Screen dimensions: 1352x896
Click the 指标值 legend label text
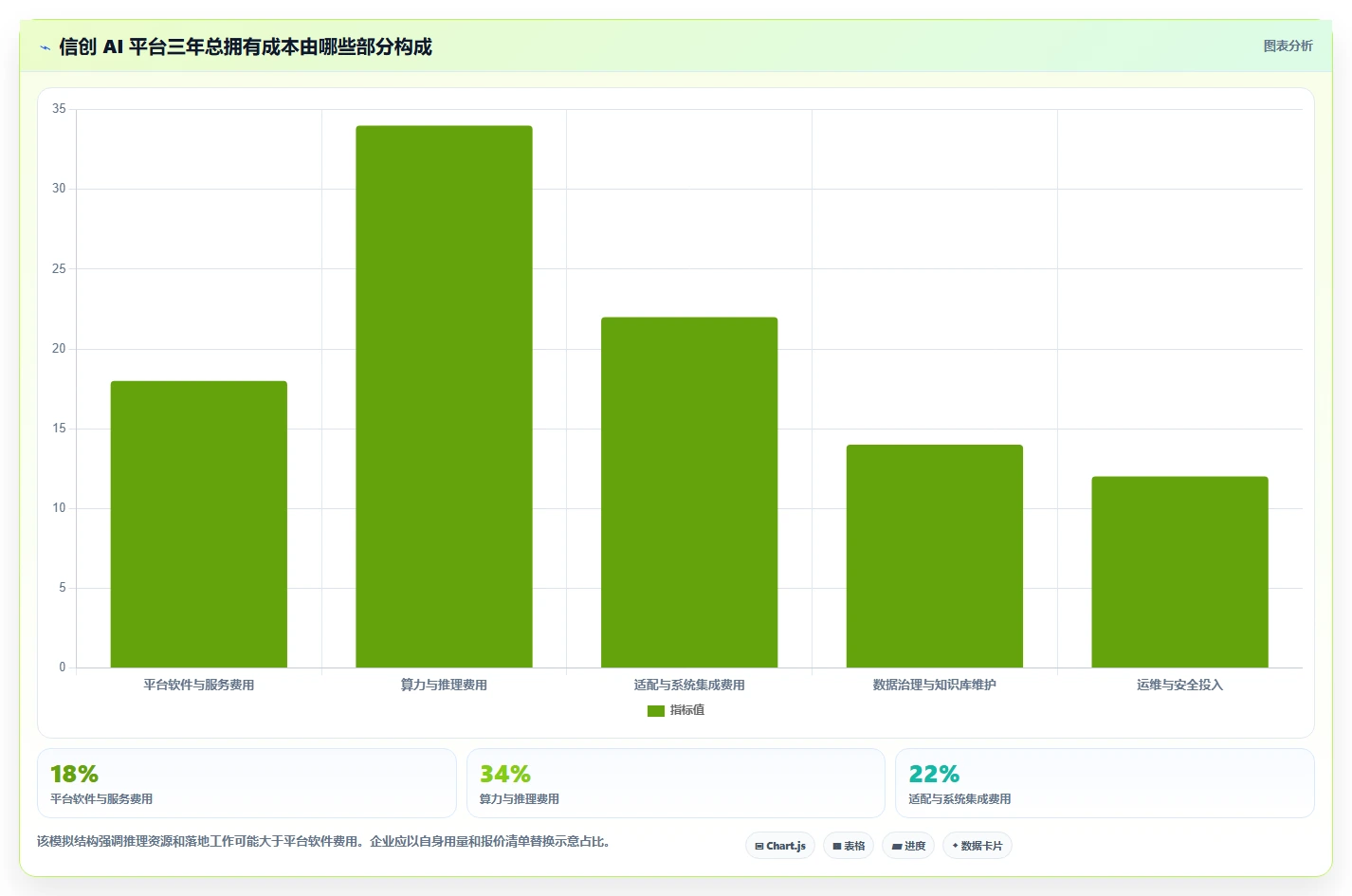pyautogui.click(x=687, y=710)
